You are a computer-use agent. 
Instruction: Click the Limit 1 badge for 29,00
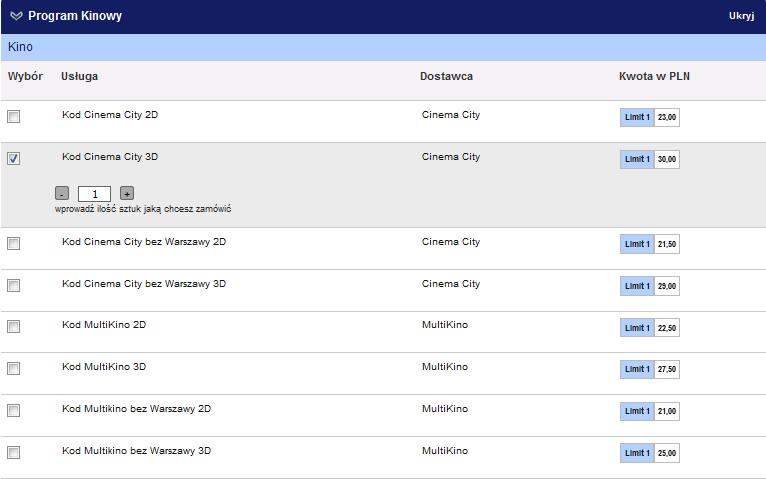637,286
